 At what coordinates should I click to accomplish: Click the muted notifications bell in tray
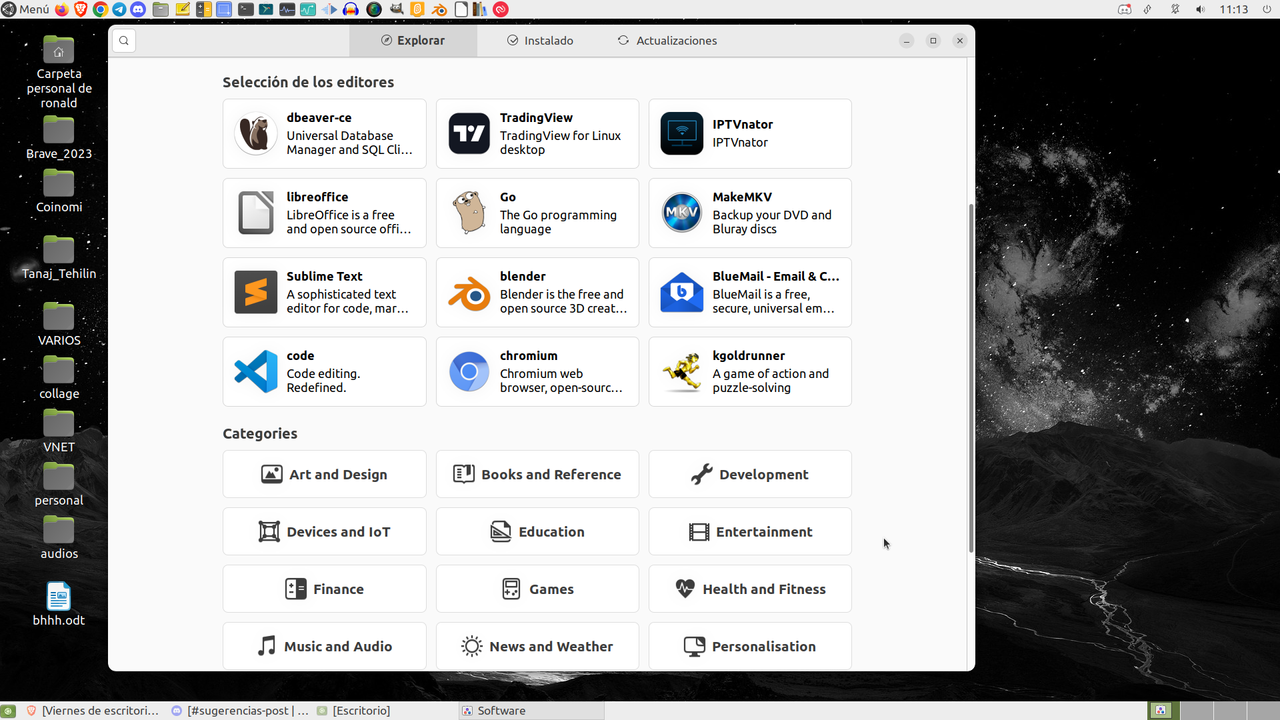point(1175,9)
